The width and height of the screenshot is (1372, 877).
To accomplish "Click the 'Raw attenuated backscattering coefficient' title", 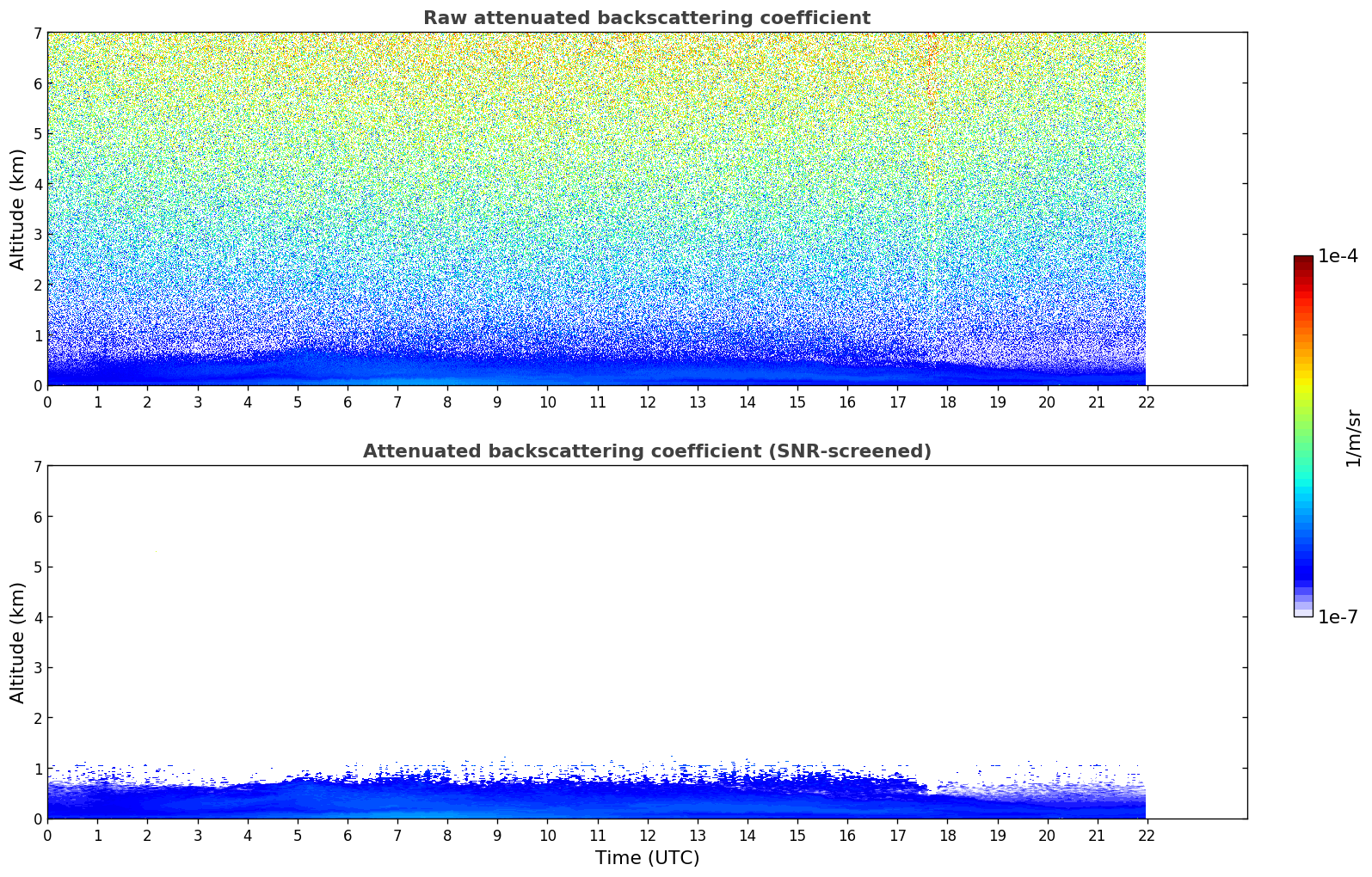I will pyautogui.click(x=647, y=18).
